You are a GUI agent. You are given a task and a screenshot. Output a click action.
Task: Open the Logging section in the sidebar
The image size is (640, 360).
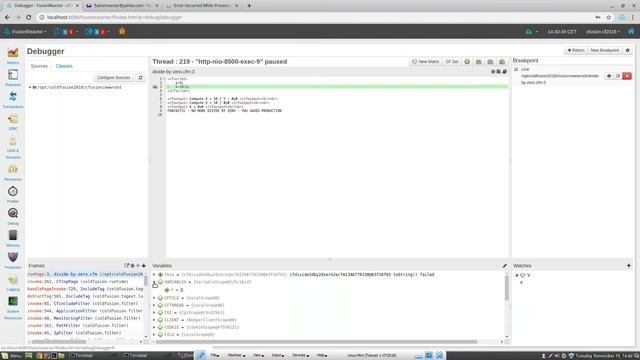click(13, 282)
